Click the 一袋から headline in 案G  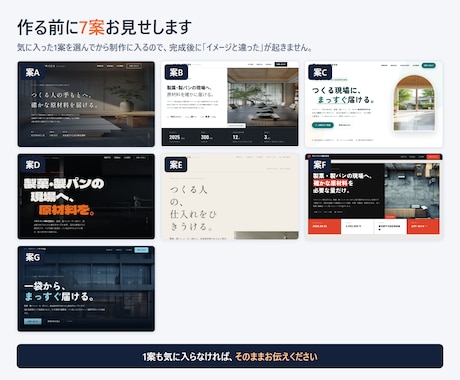pos(60,292)
